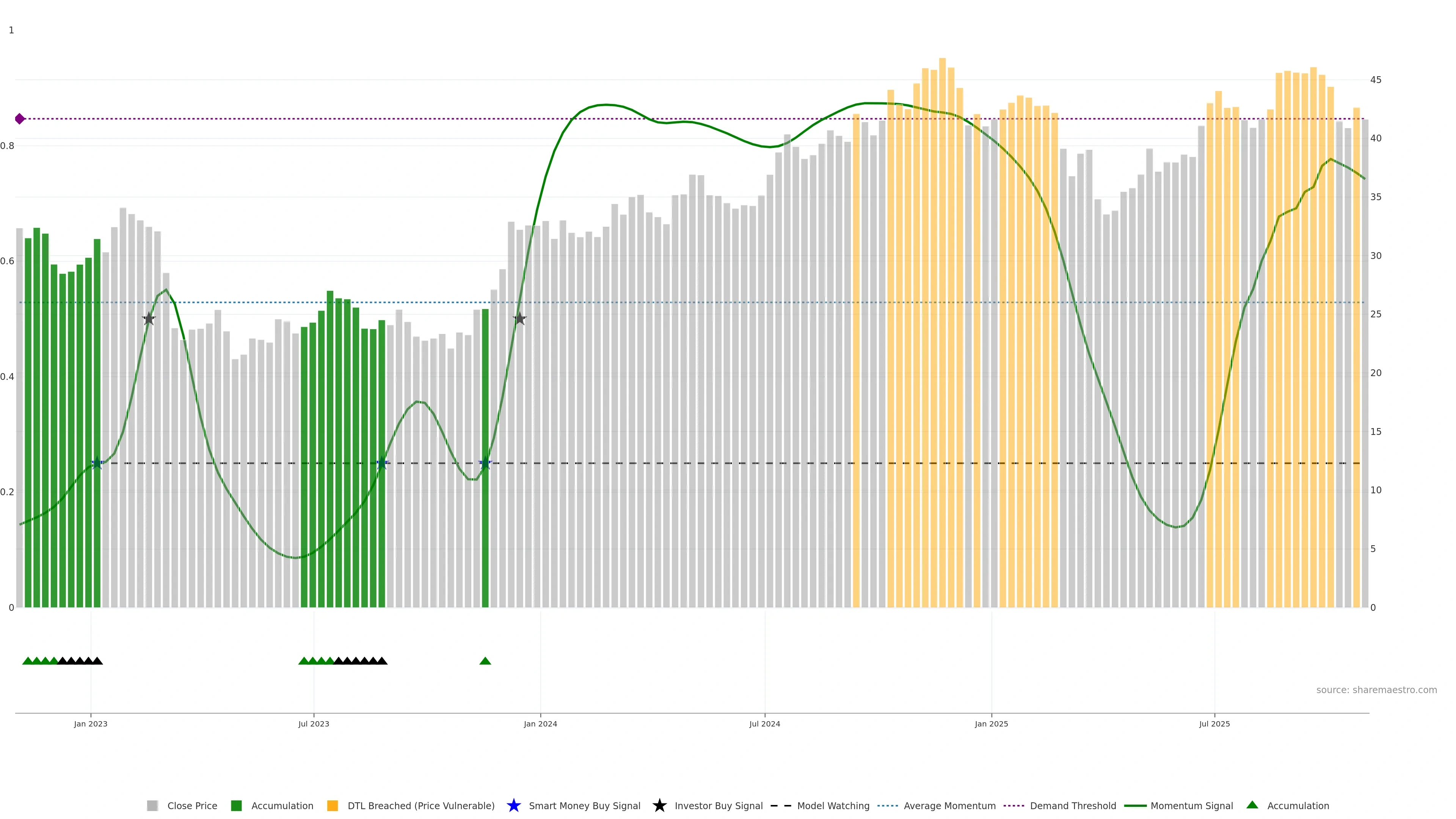Click the purple Demand Threshold diamond marker

click(20, 119)
